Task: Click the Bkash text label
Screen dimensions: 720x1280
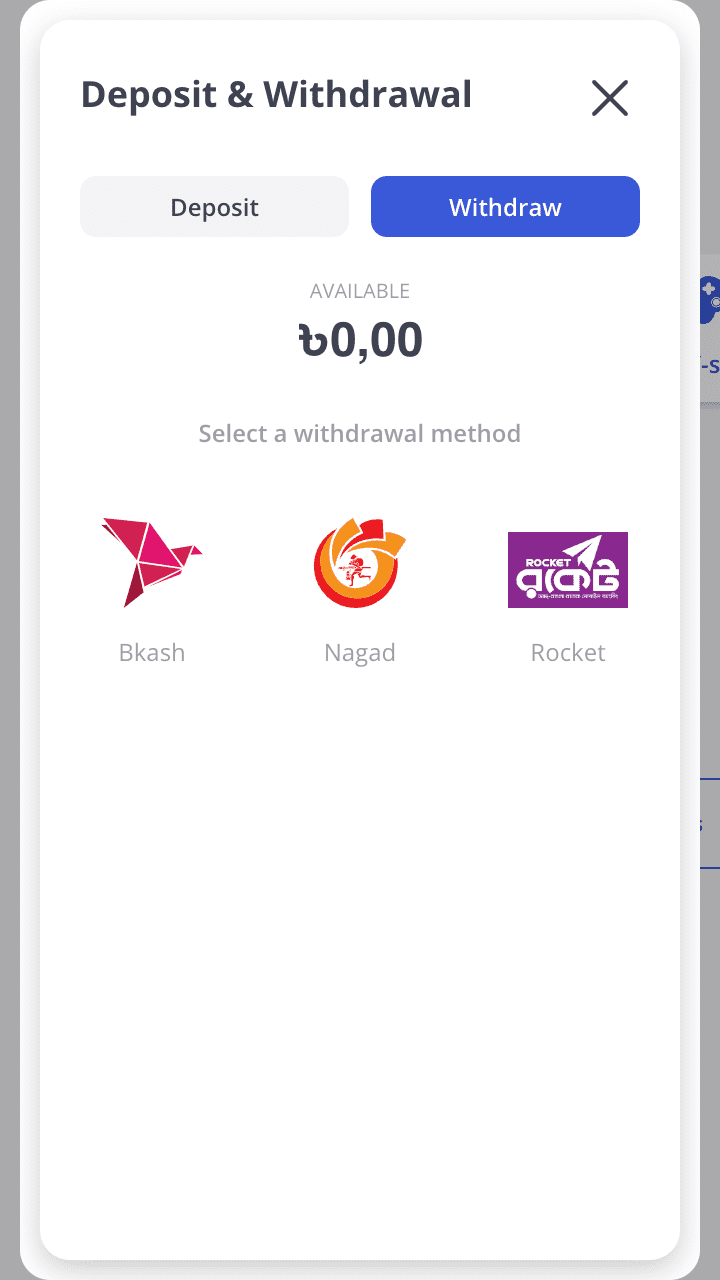Action: coord(152,653)
